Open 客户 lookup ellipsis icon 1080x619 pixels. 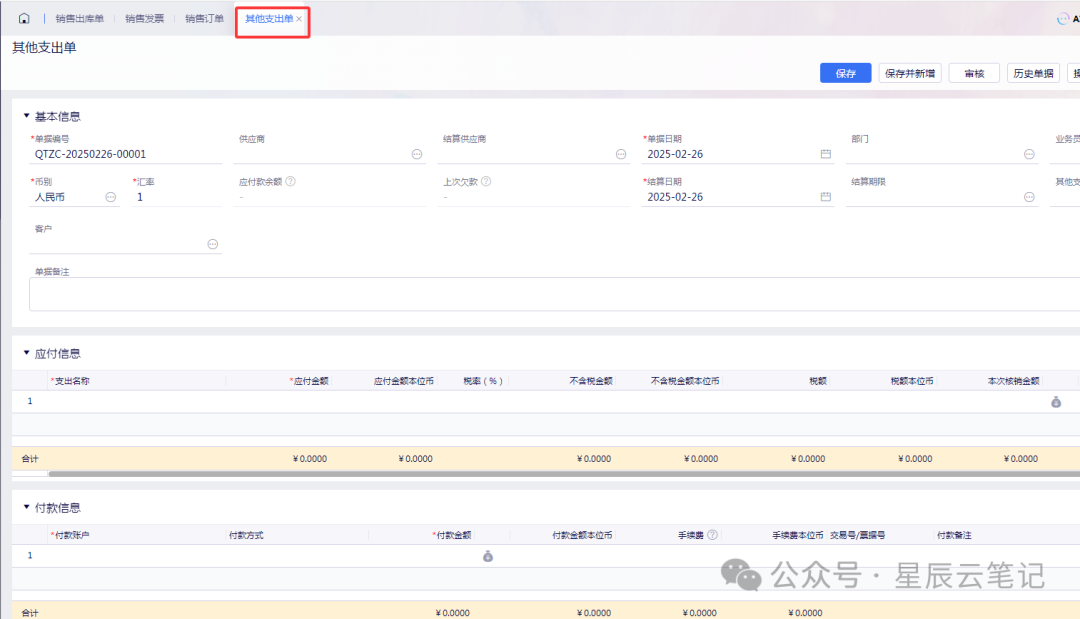(x=212, y=244)
